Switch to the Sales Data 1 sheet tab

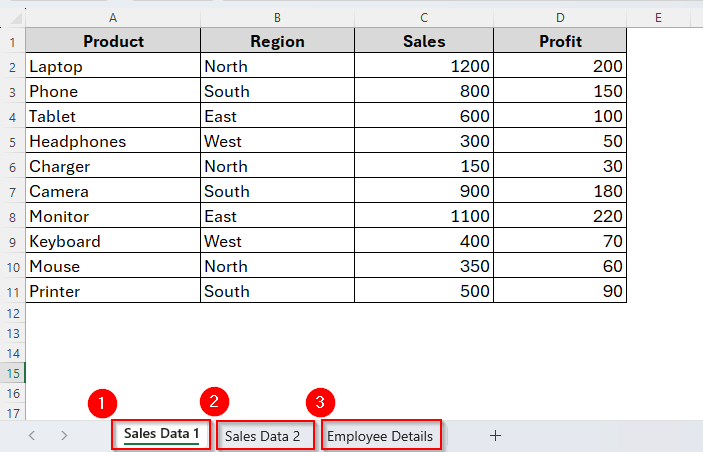(161, 434)
